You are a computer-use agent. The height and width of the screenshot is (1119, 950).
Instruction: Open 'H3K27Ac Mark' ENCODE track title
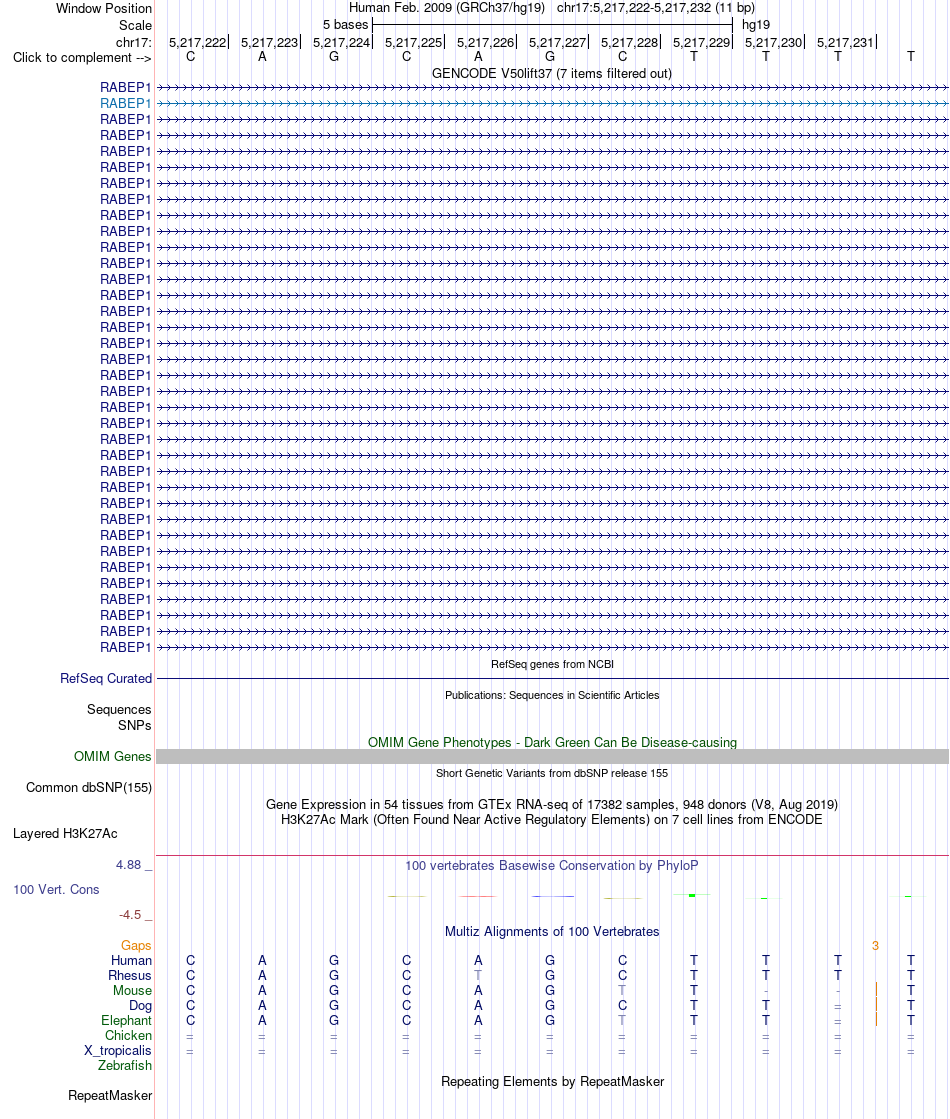click(552, 819)
